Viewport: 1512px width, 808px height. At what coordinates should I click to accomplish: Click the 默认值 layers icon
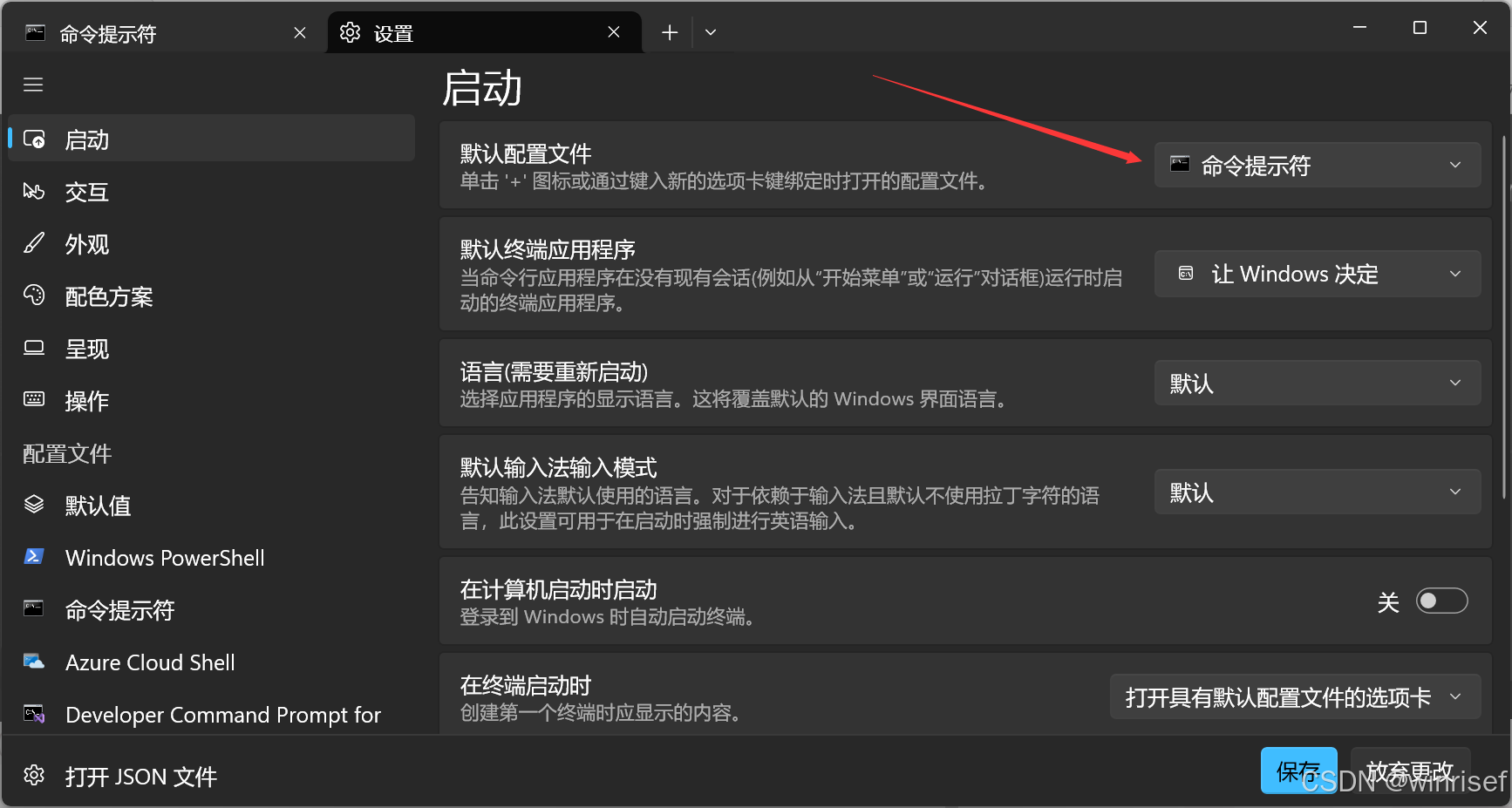point(34,505)
